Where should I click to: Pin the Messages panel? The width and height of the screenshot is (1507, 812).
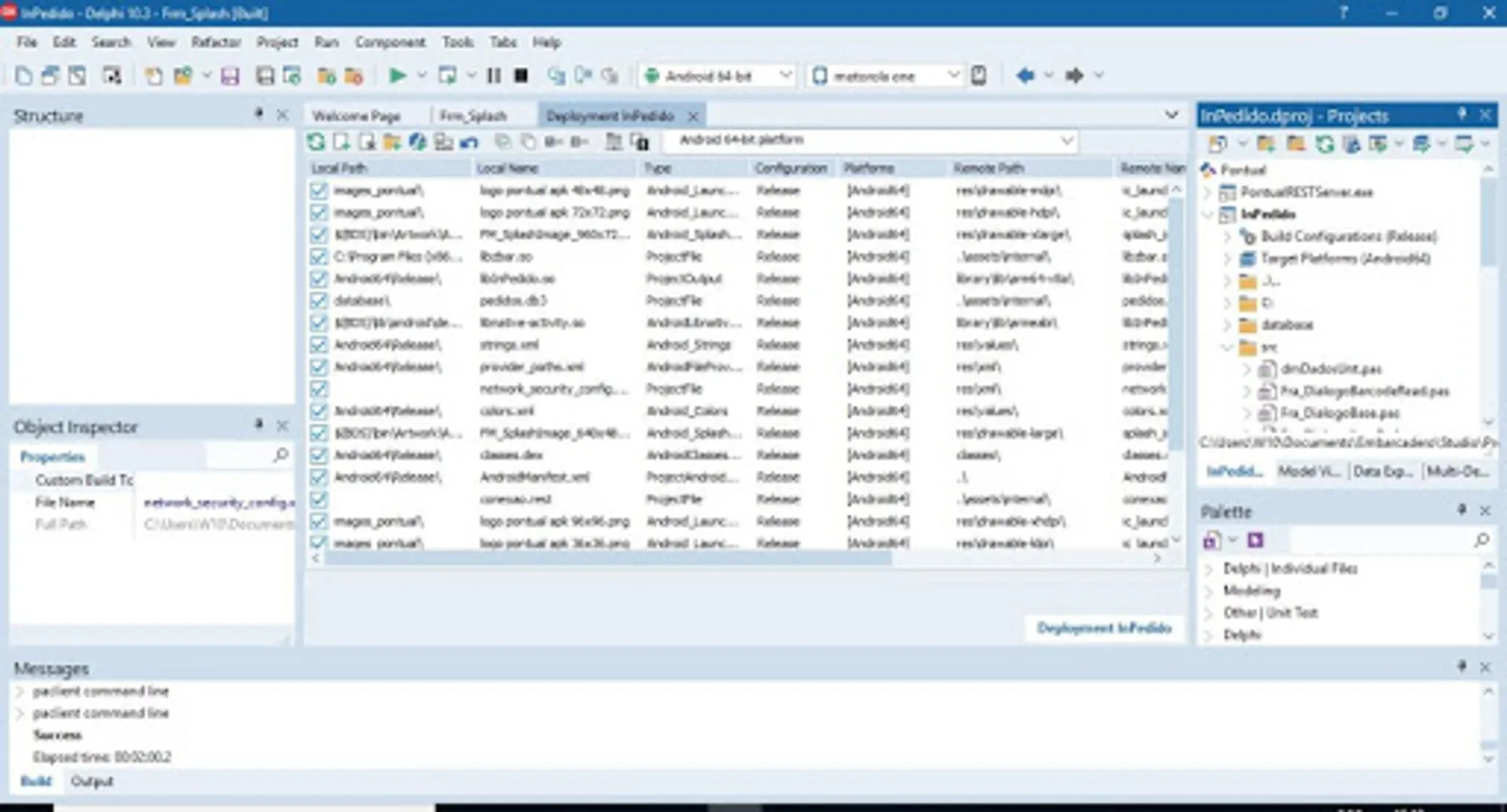click(1462, 667)
